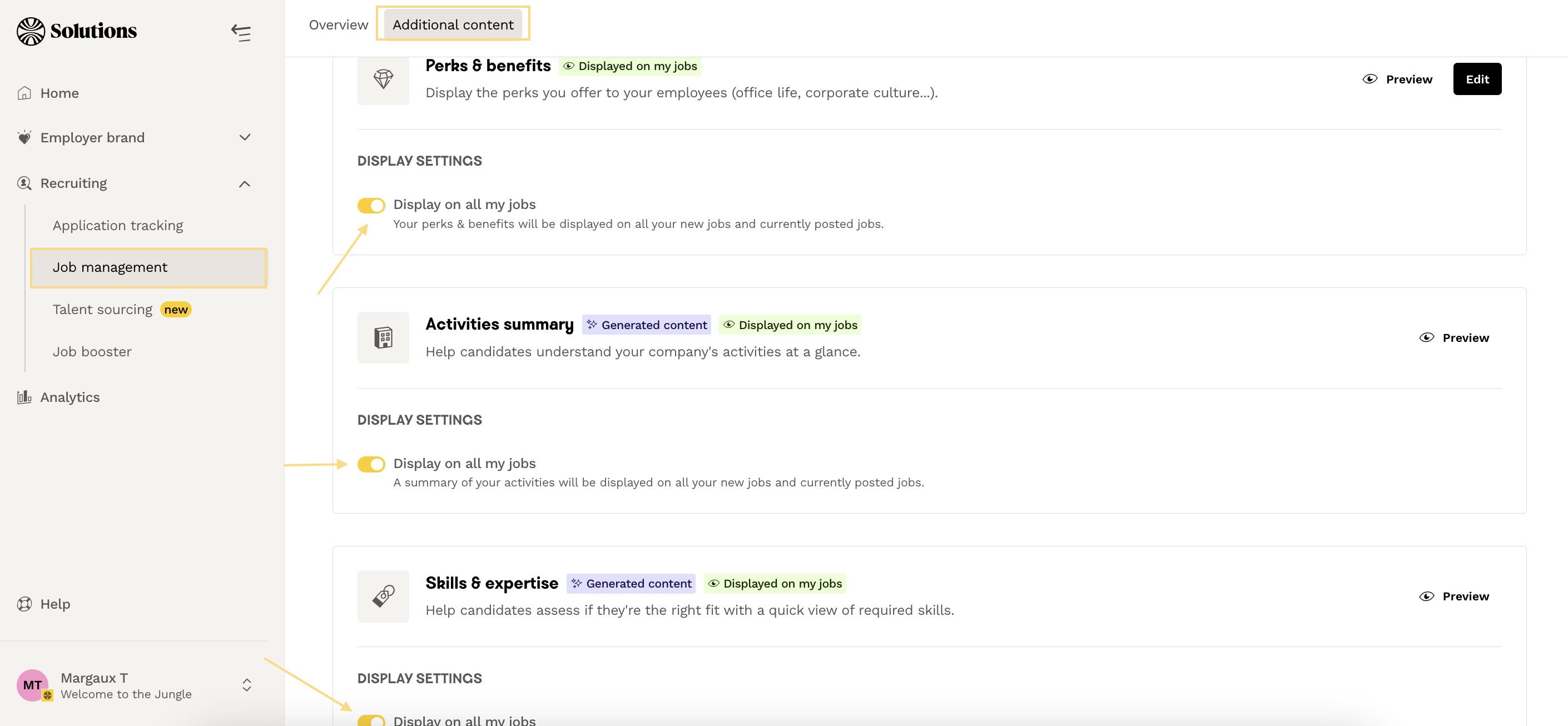Collapse the Recruiting section chevron
The image size is (1568, 726).
point(245,184)
